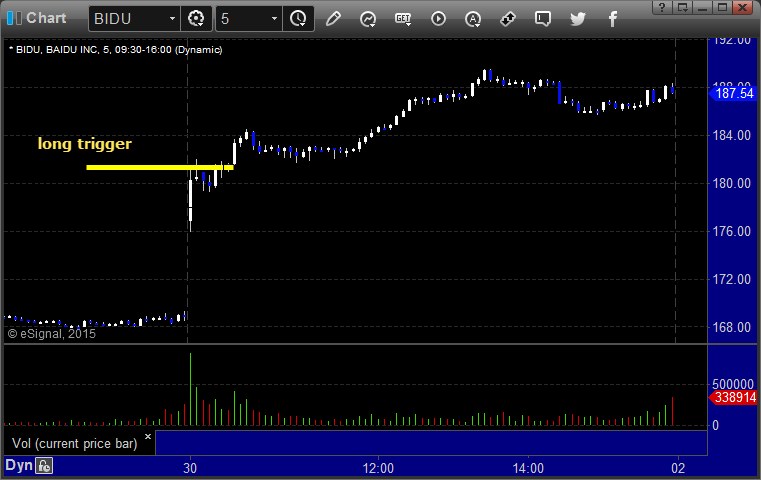Click the 180.00 price axis label
Screen dimensions: 761x480
(x=731, y=183)
